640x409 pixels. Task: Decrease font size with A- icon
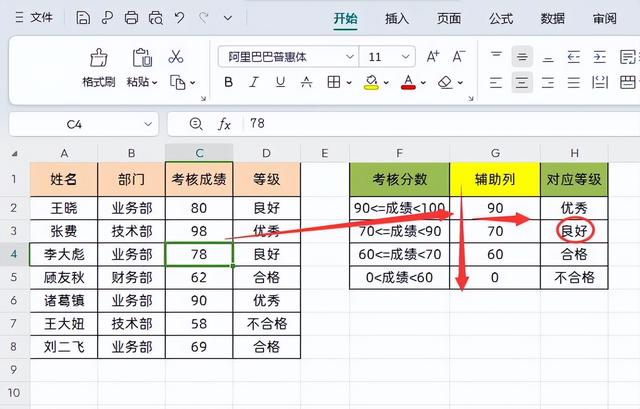(459, 56)
